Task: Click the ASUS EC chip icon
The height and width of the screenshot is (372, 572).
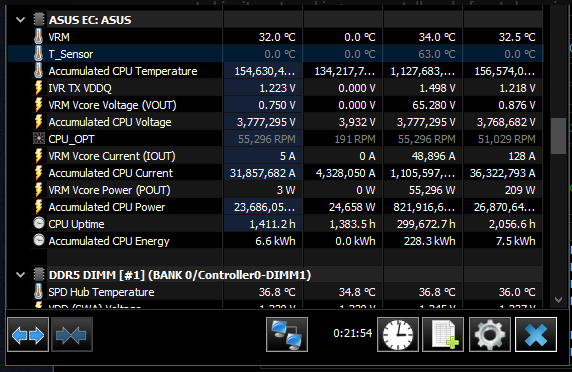Action: point(38,20)
